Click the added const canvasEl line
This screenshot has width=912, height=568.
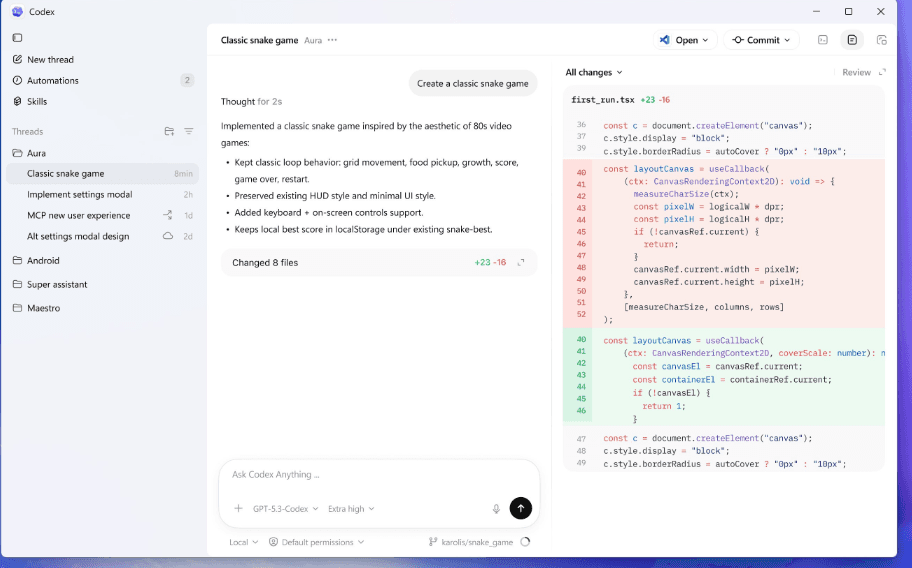coord(717,366)
